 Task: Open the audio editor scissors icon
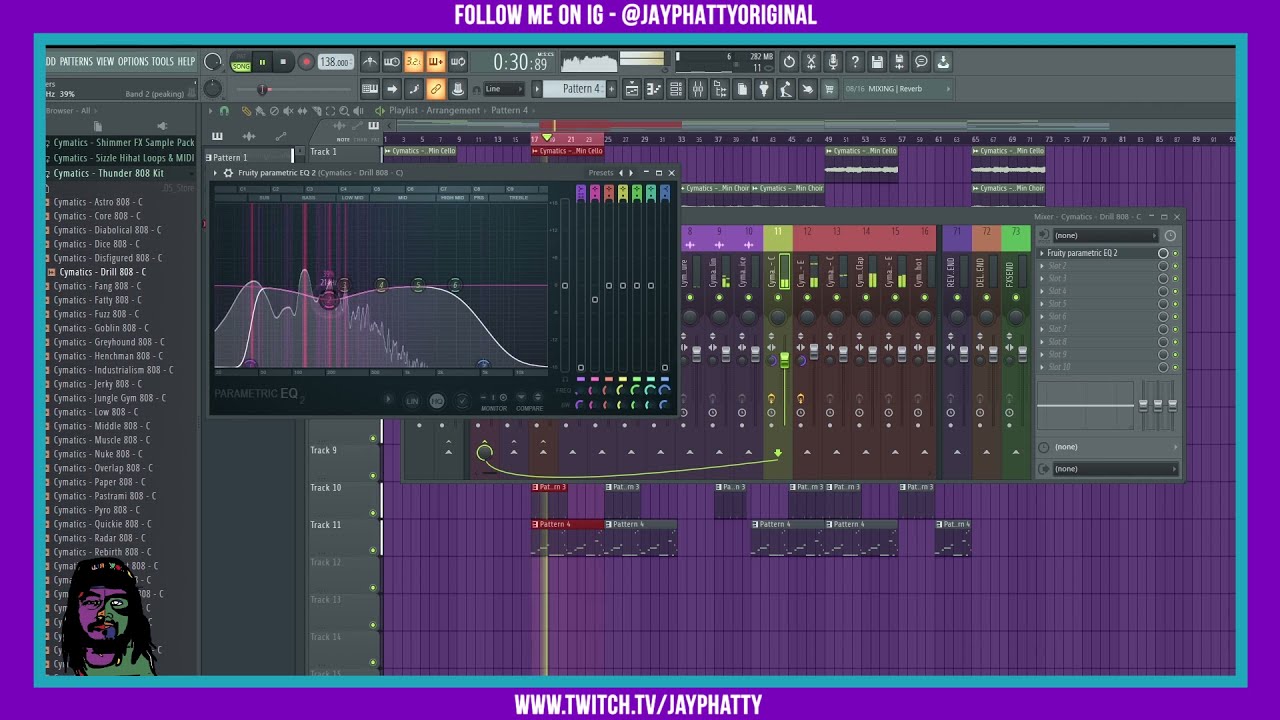(x=811, y=62)
